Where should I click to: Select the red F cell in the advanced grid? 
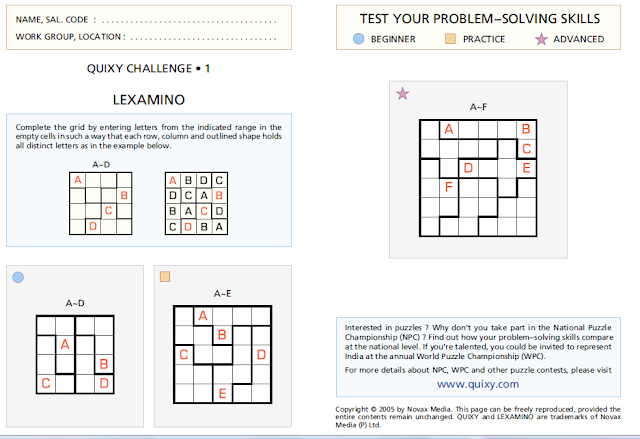pos(448,186)
